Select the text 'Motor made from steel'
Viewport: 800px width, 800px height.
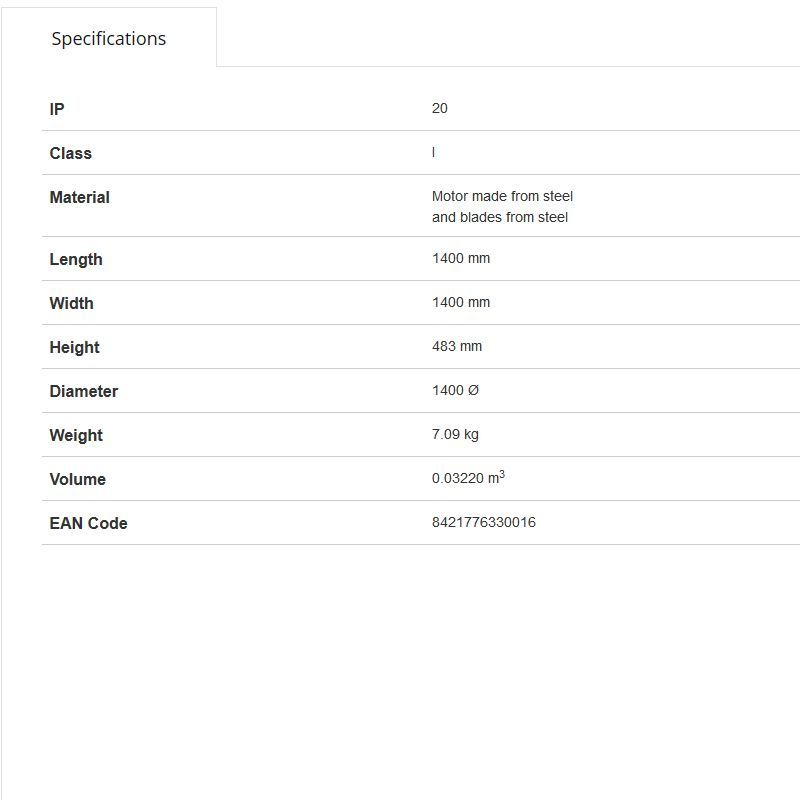tap(502, 196)
